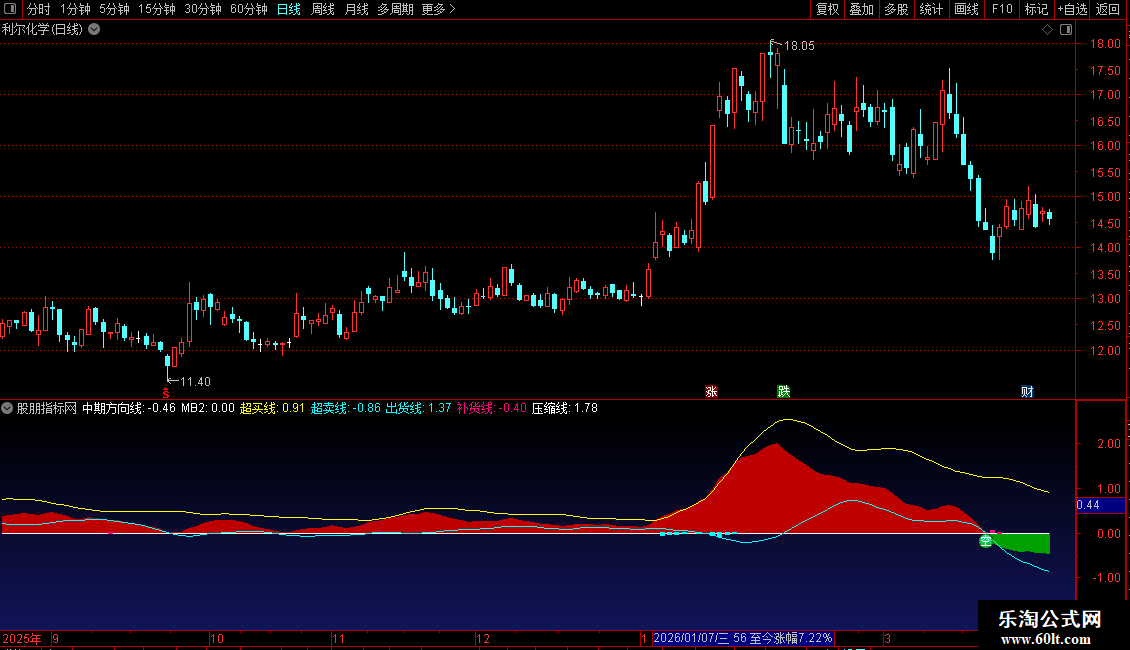This screenshot has width=1130, height=650.
Task: Click month 10 on the time axis
Action: (217, 638)
